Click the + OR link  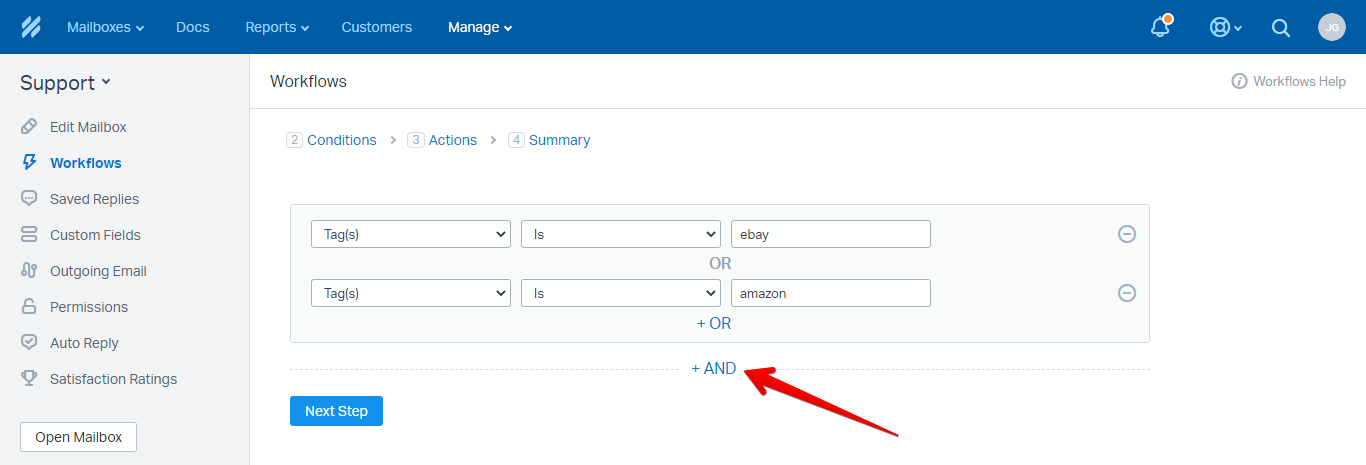[714, 324]
